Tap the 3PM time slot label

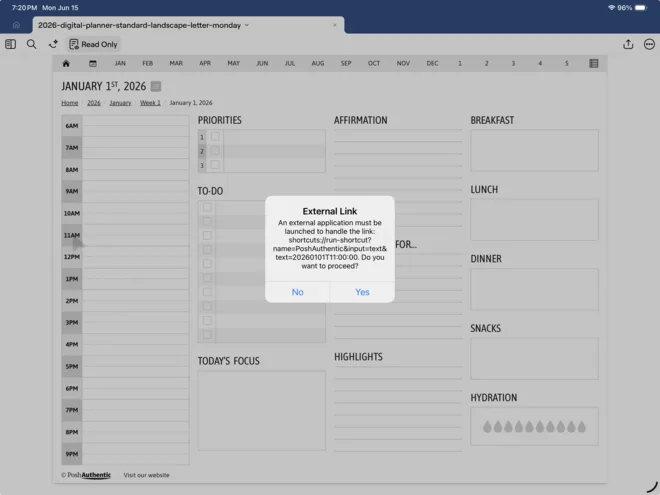(72, 322)
